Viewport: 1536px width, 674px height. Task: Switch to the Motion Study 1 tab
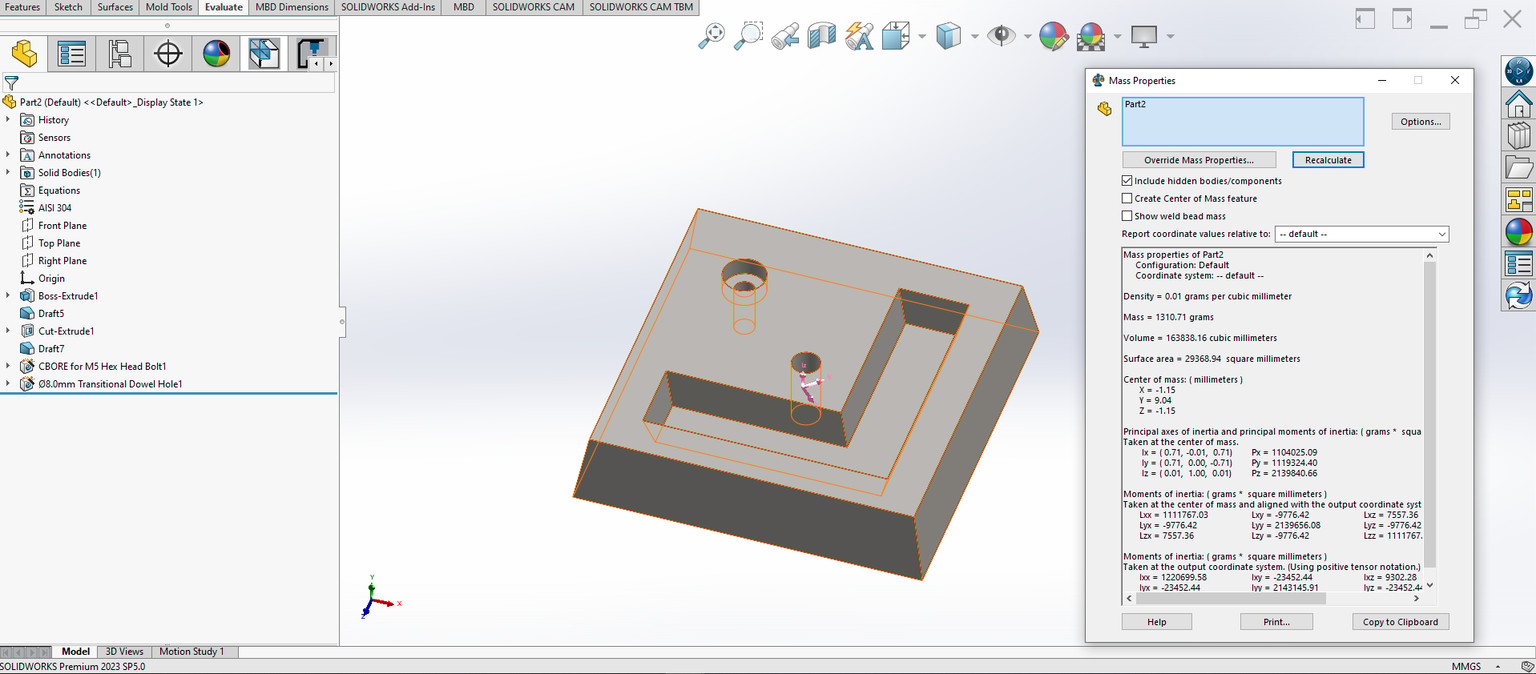click(x=192, y=651)
